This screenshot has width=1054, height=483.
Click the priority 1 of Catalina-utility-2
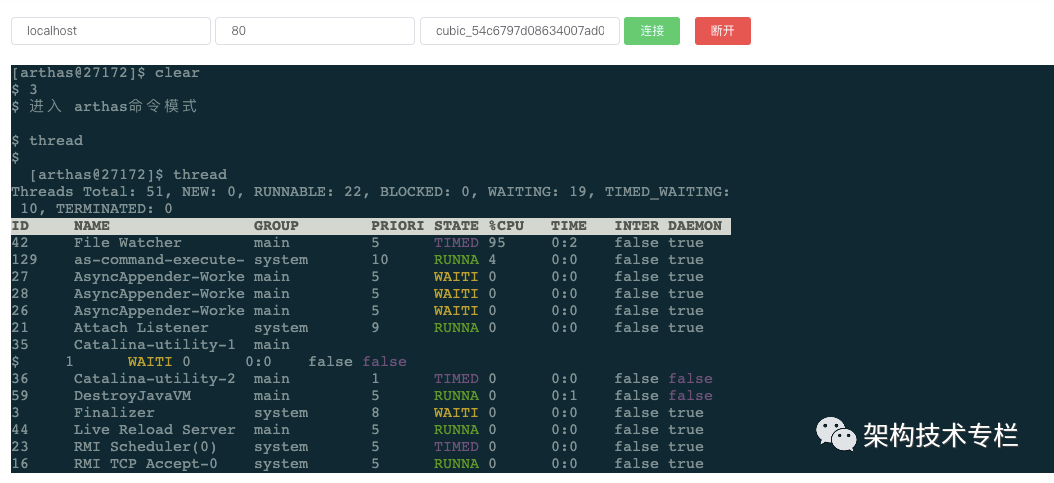[x=375, y=379]
